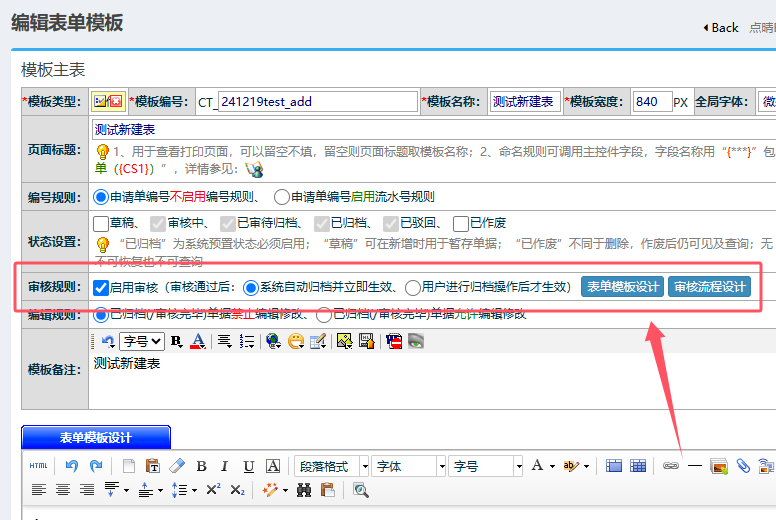Image resolution: width=776 pixels, height=520 pixels.
Task: Go Back to previous page
Action: (x=721, y=28)
